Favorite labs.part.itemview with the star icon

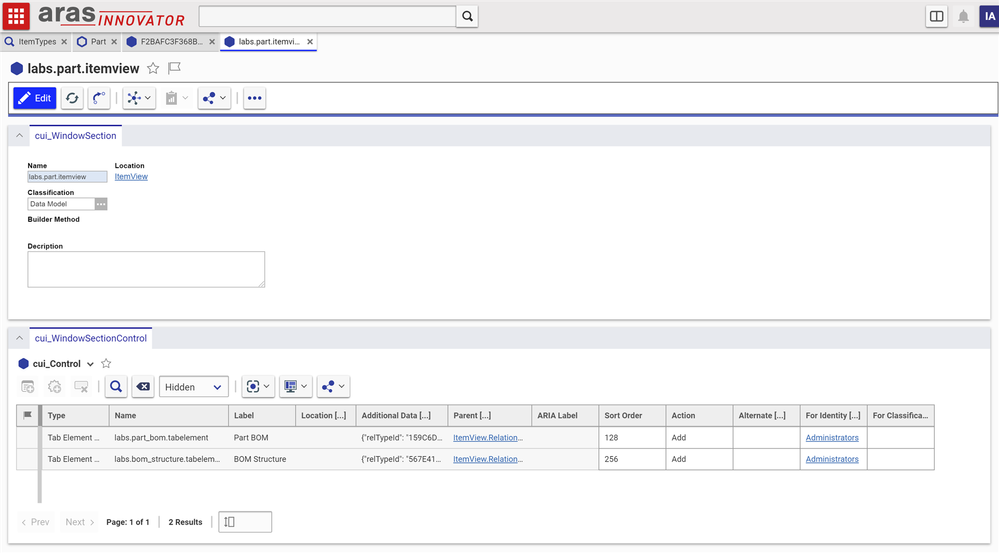coord(153,68)
